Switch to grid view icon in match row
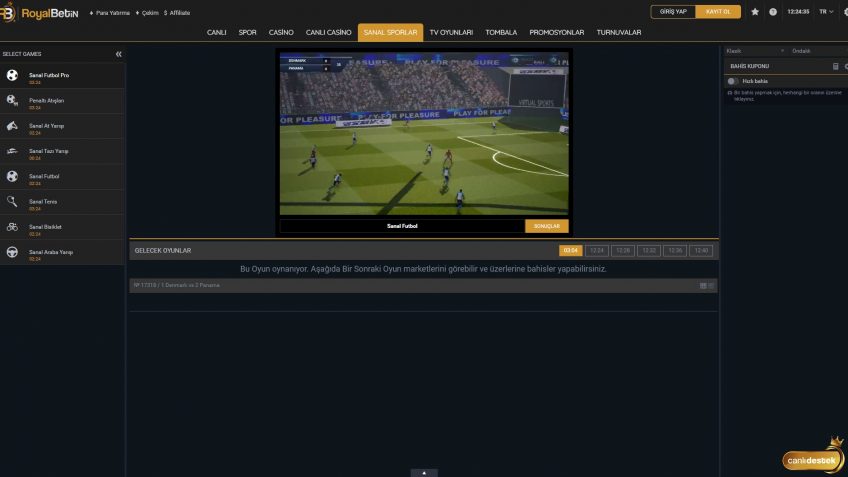This screenshot has height=477, width=848. (x=703, y=286)
